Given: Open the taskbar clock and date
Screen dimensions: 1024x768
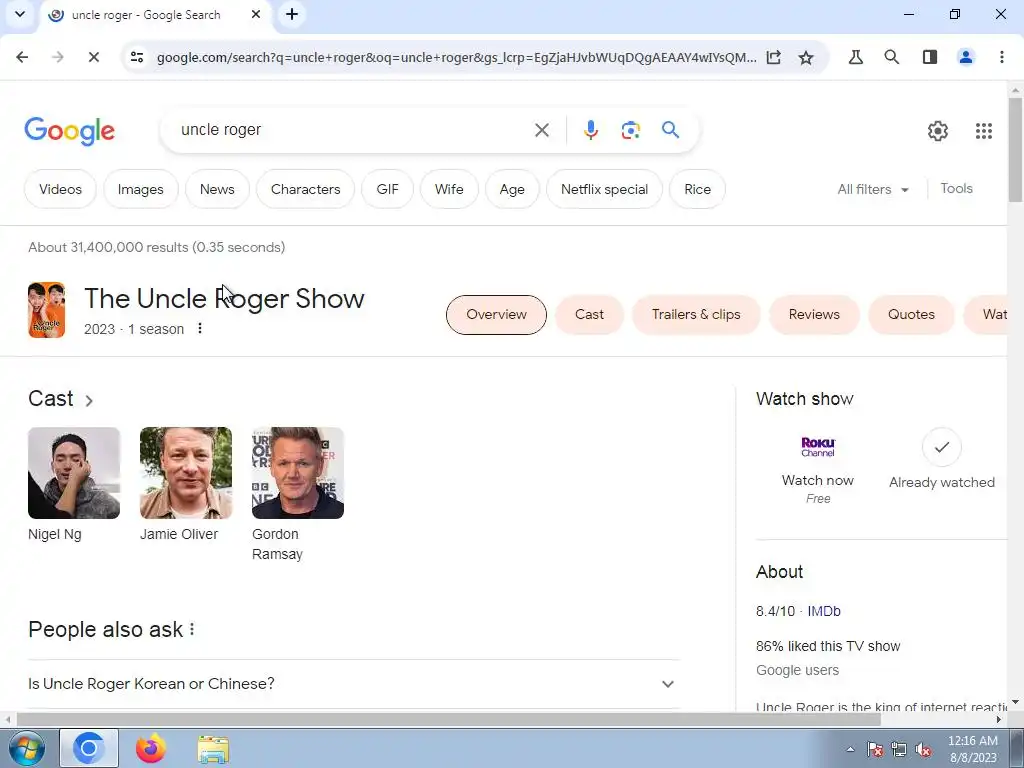Looking at the screenshot, I should [x=972, y=749].
